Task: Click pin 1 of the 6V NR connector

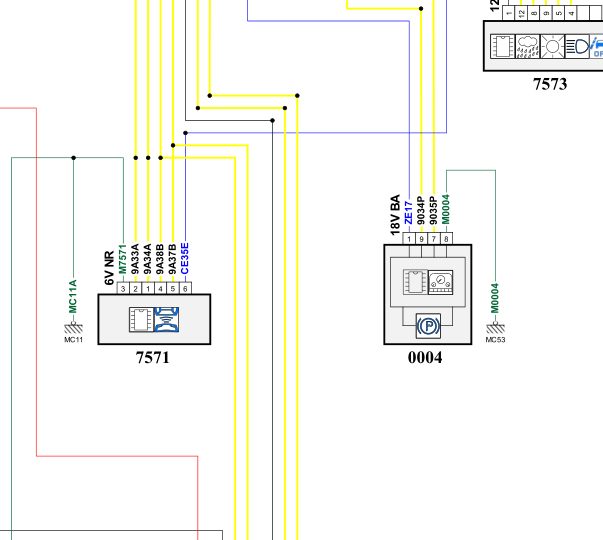Action: click(x=148, y=288)
